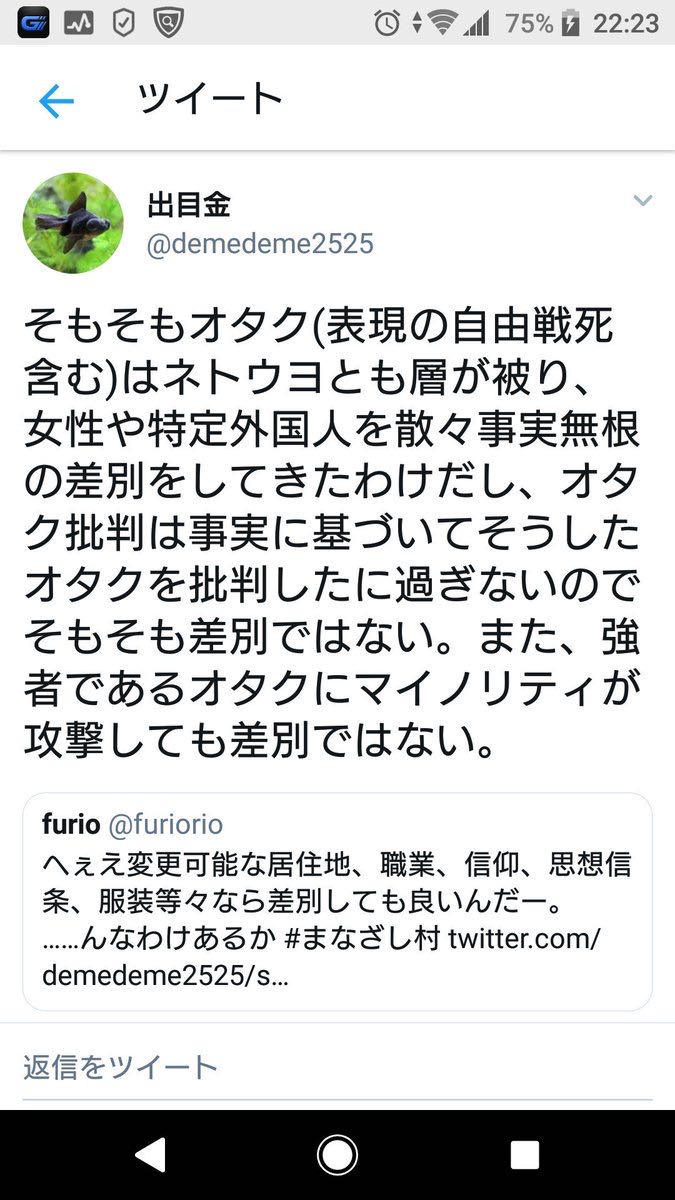The image size is (675, 1200).
Task: Tap the alarm clock status icon
Action: 387,23
